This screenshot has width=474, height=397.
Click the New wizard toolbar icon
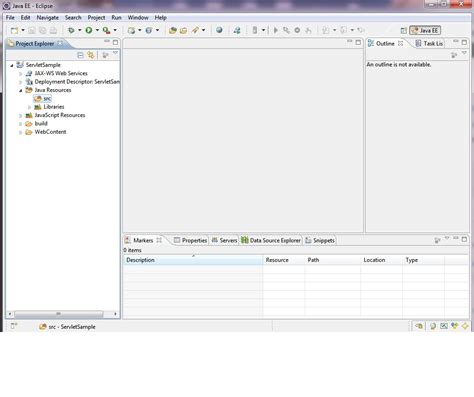(14, 30)
